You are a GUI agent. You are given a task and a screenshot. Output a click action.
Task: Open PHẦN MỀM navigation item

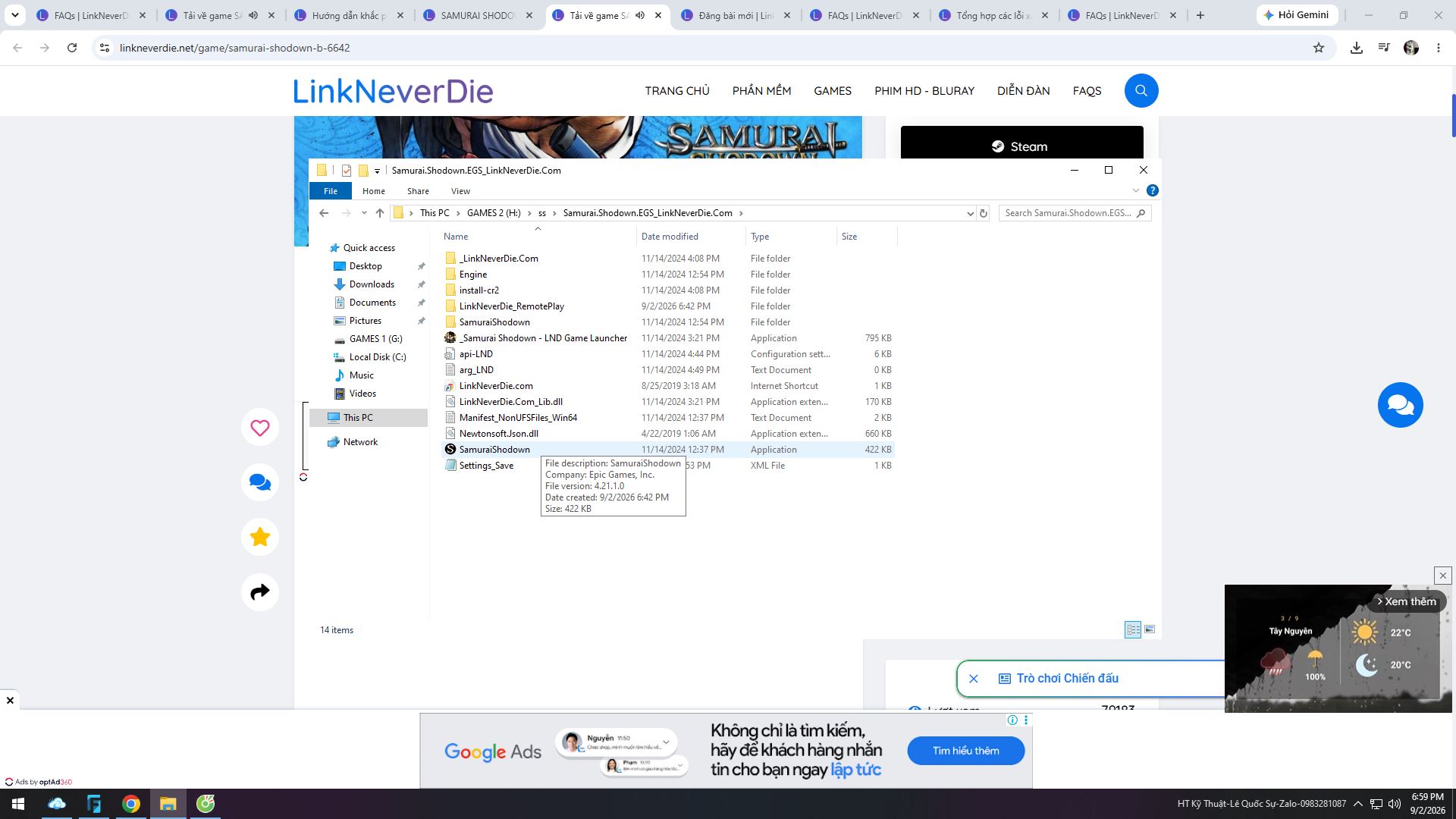pyautogui.click(x=761, y=91)
